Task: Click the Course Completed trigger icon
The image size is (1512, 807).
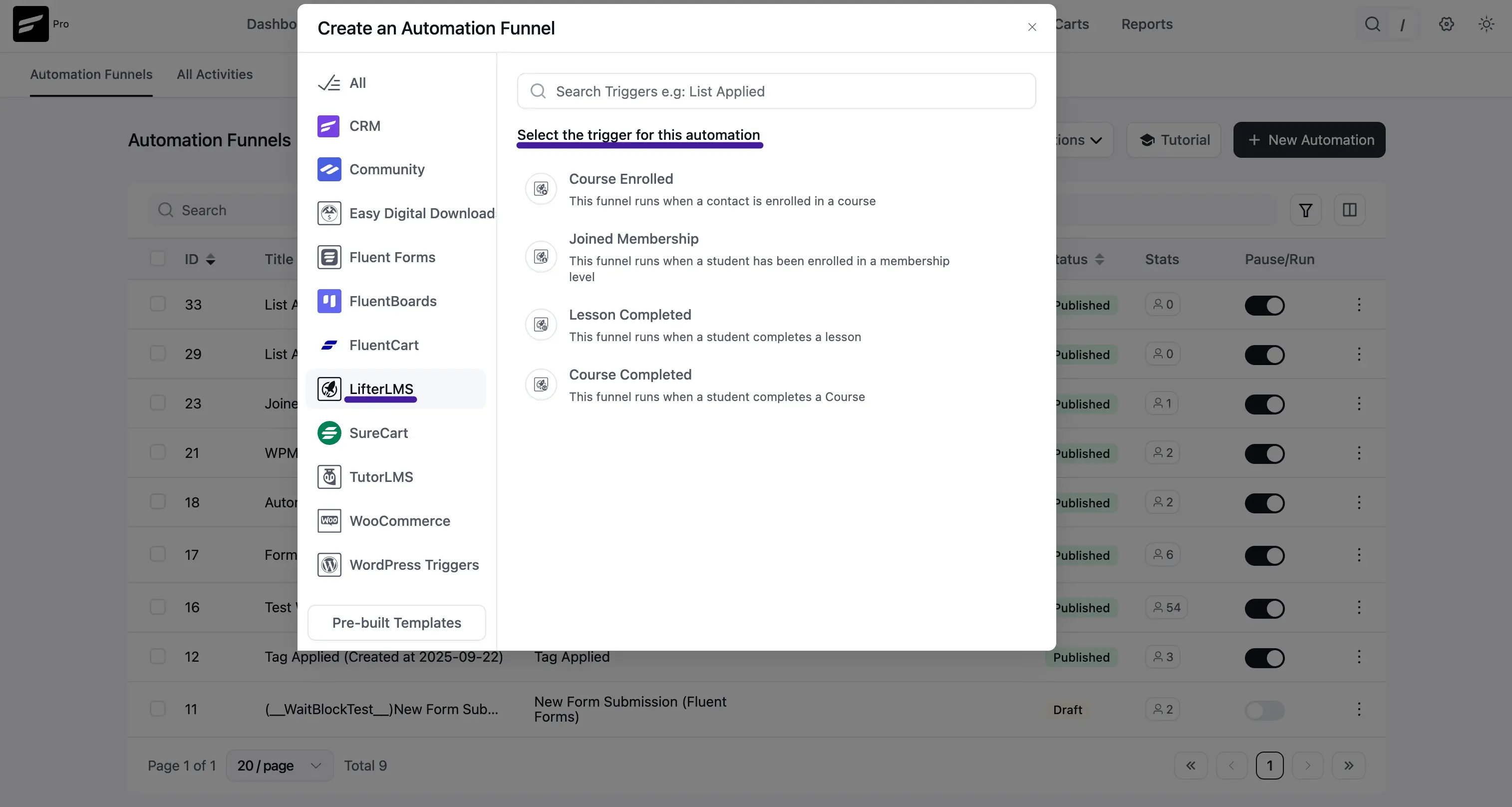Action: coord(541,385)
